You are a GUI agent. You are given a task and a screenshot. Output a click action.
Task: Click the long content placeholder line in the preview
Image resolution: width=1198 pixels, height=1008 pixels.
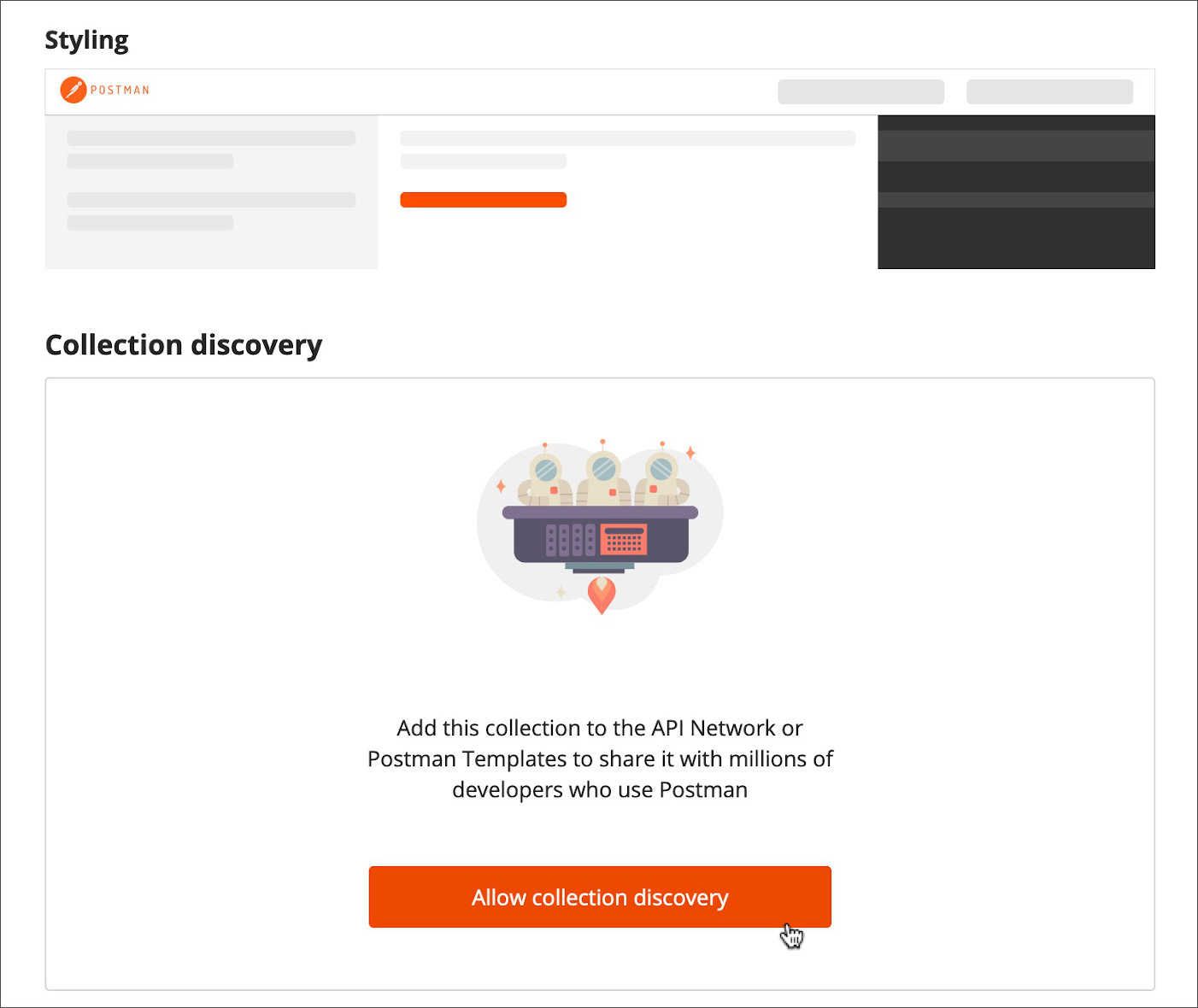pyautogui.click(x=628, y=138)
